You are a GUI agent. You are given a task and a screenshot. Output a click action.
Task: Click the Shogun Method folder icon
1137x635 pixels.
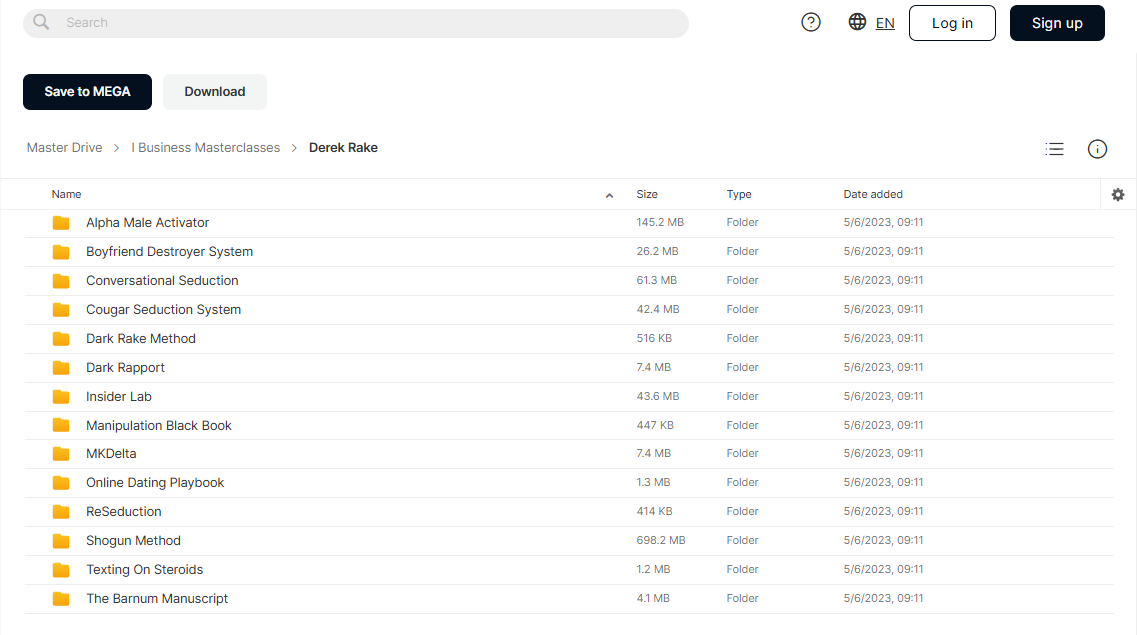[x=61, y=541]
